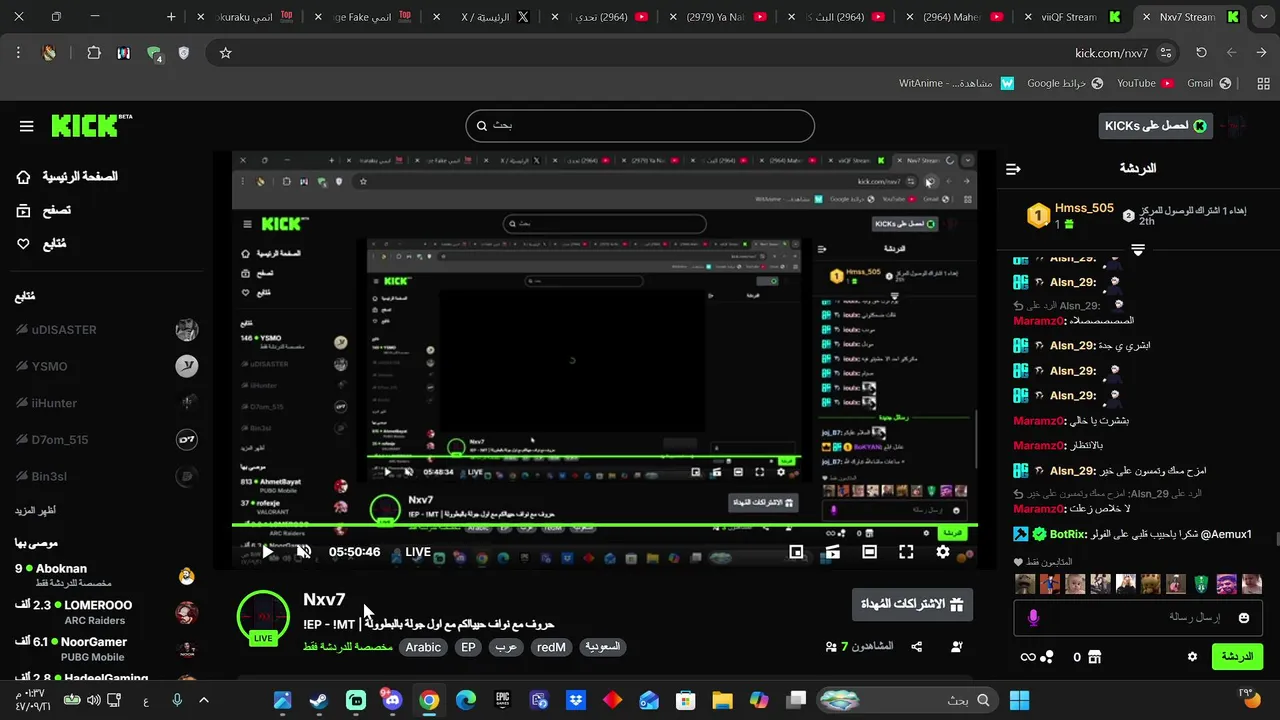Expand the chat leaderboard dropdown arrow
Image resolution: width=1280 pixels, height=720 pixels.
click(x=1138, y=250)
